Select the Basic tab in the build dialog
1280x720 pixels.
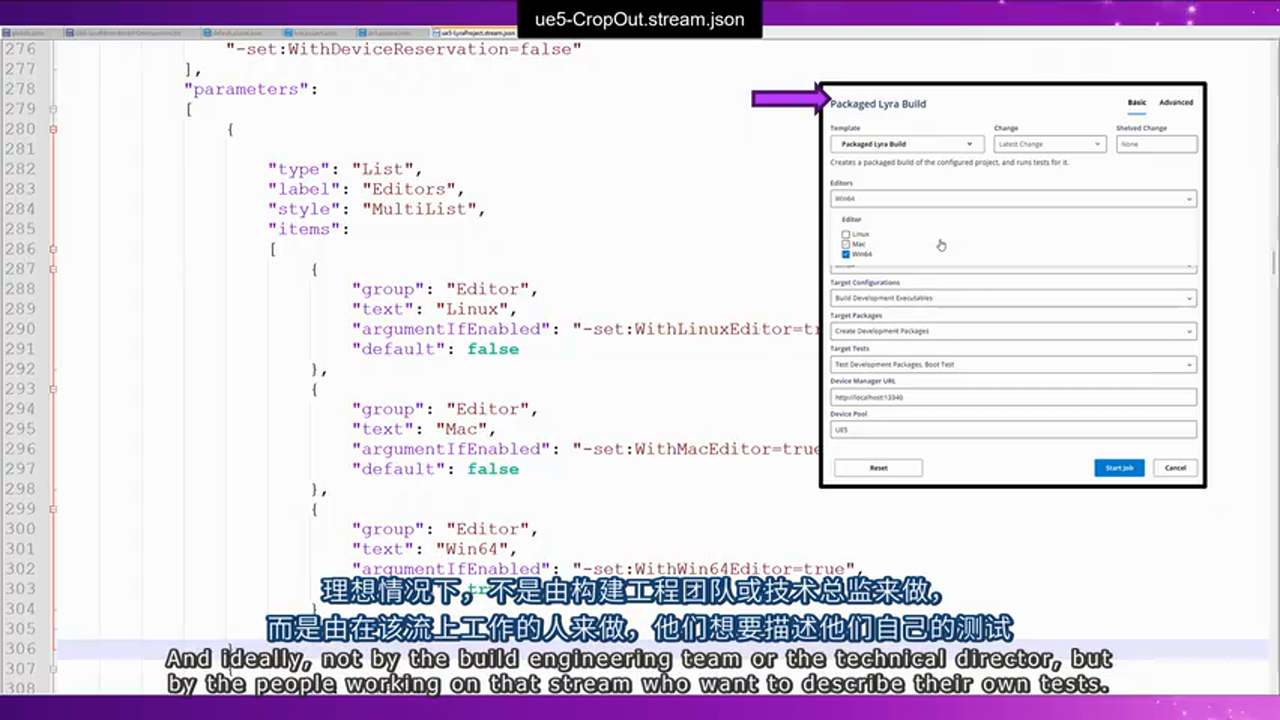[x=1136, y=102]
